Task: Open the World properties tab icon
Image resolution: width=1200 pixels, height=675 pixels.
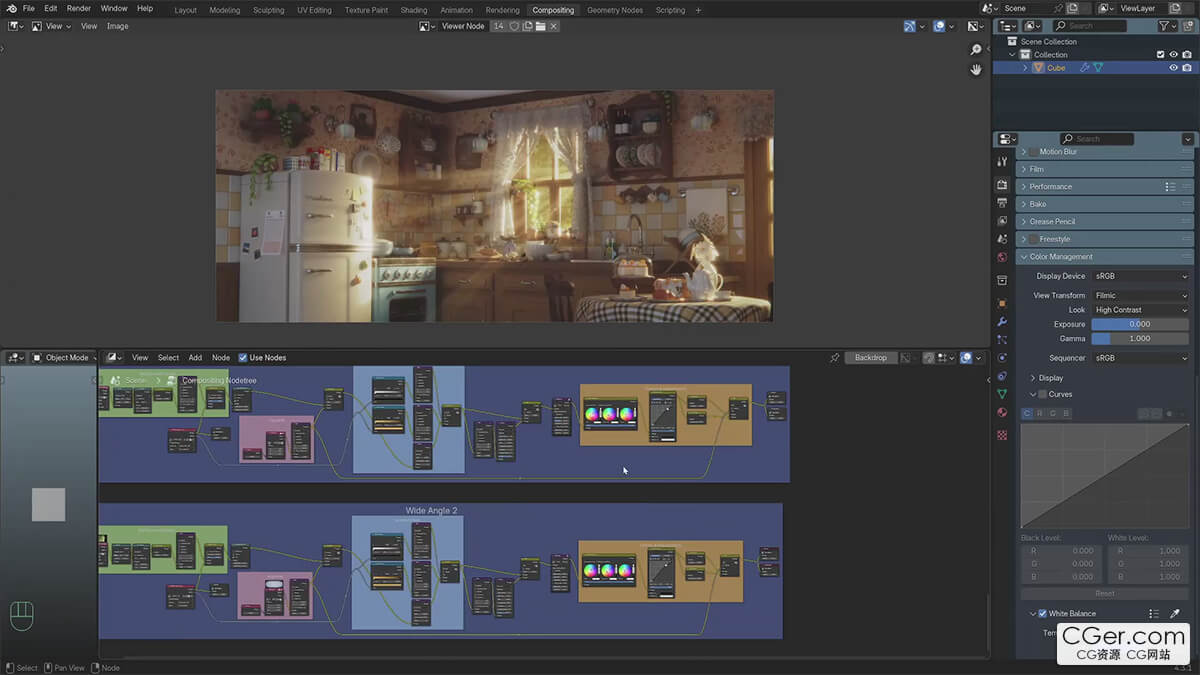Action: coord(1002,257)
